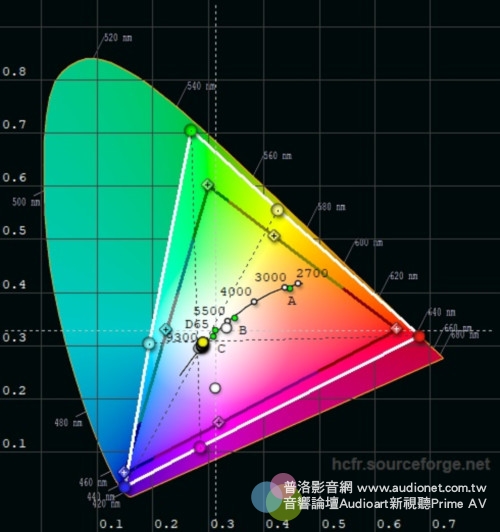The image size is (500, 532).
Task: Select the yellow reference diamond marker
Action: point(274,235)
